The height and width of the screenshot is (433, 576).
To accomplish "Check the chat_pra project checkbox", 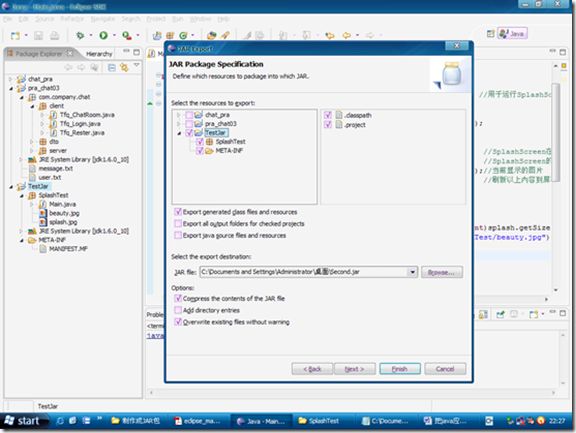I will pos(189,115).
